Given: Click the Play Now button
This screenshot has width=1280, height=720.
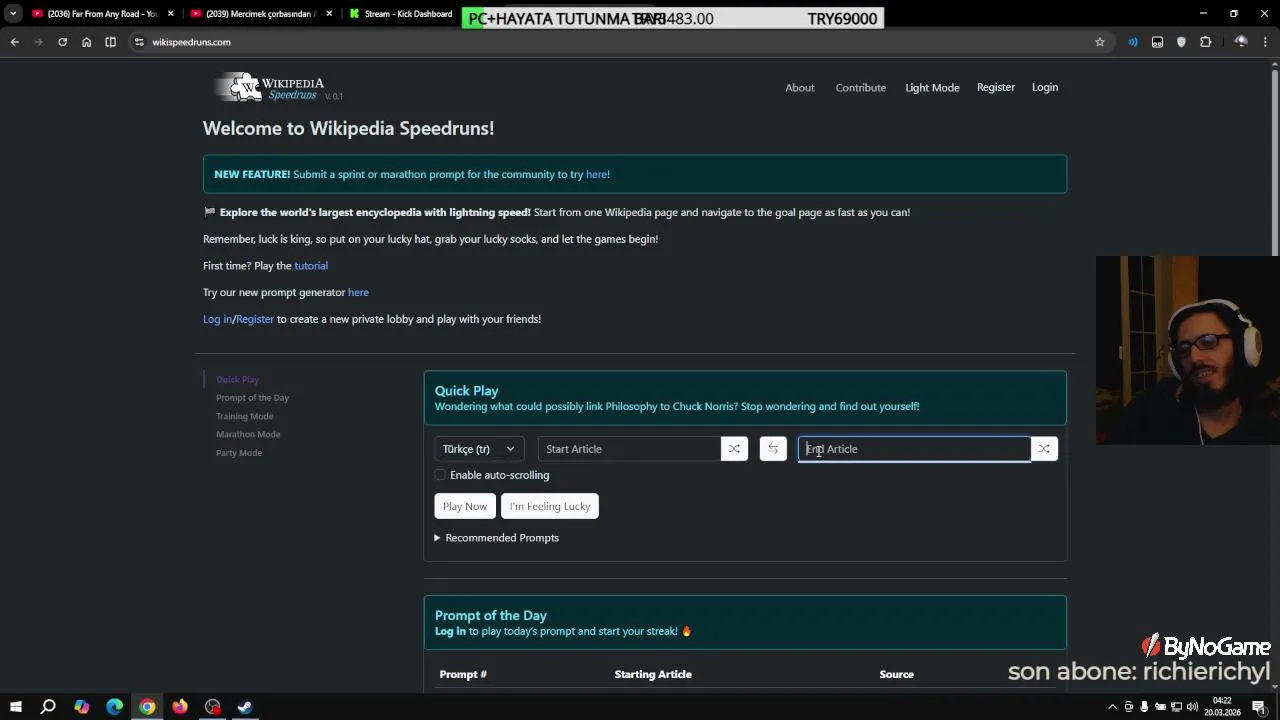Looking at the screenshot, I should 465,506.
